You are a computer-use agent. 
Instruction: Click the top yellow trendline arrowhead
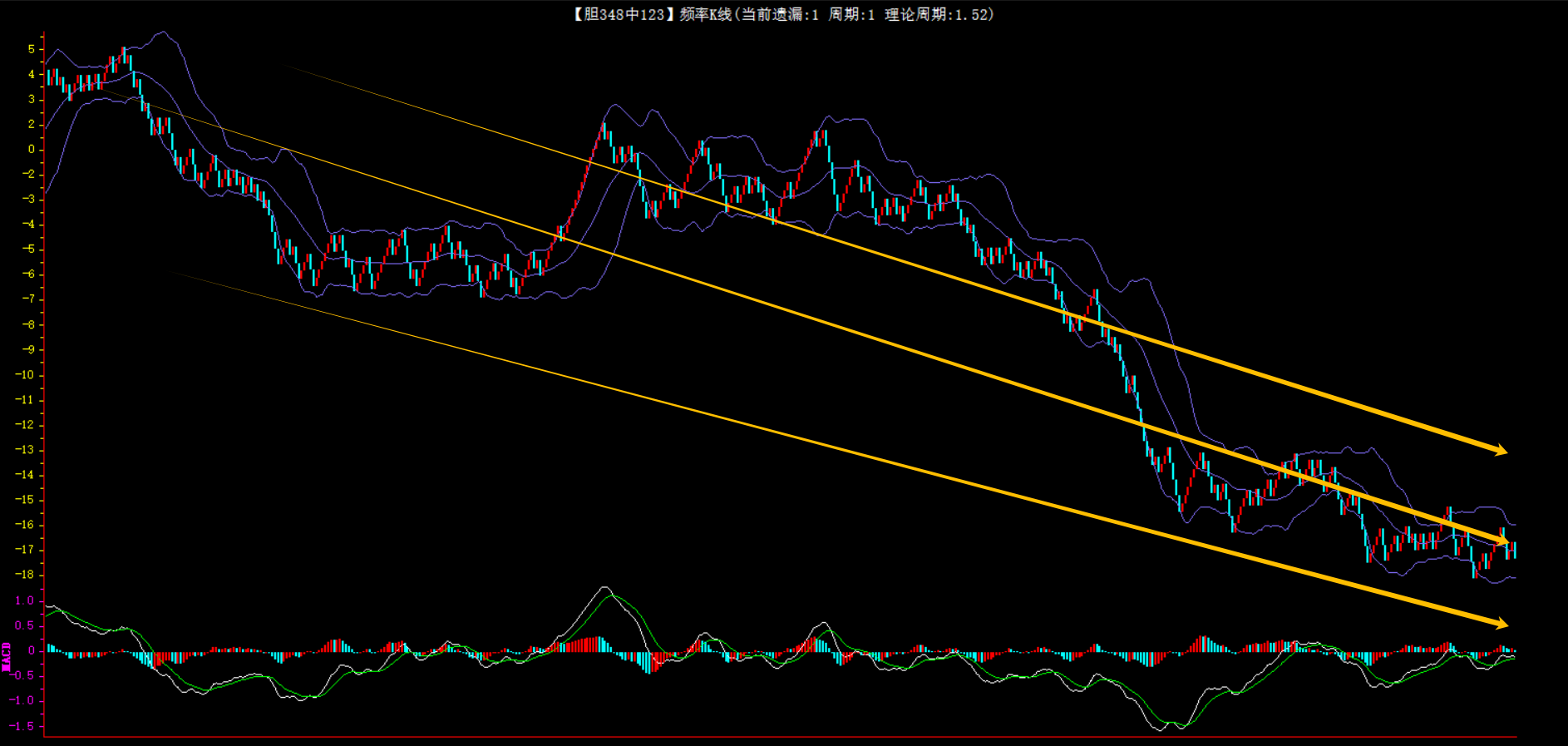[1500, 451]
